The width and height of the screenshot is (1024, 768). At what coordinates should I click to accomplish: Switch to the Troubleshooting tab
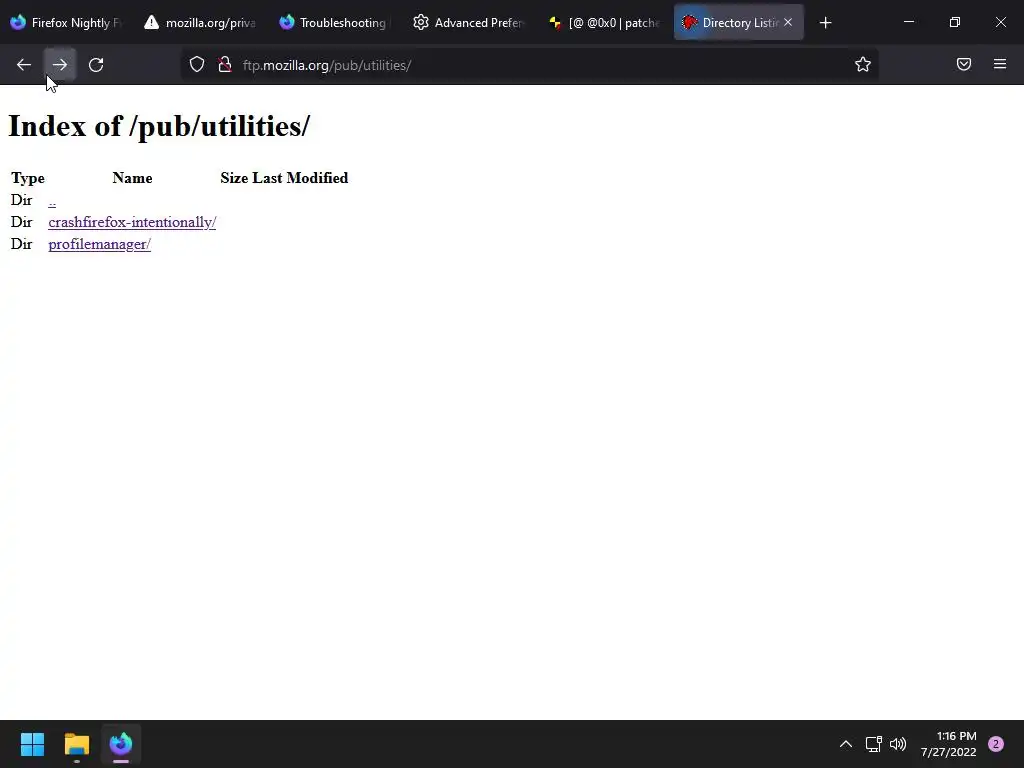pos(336,23)
